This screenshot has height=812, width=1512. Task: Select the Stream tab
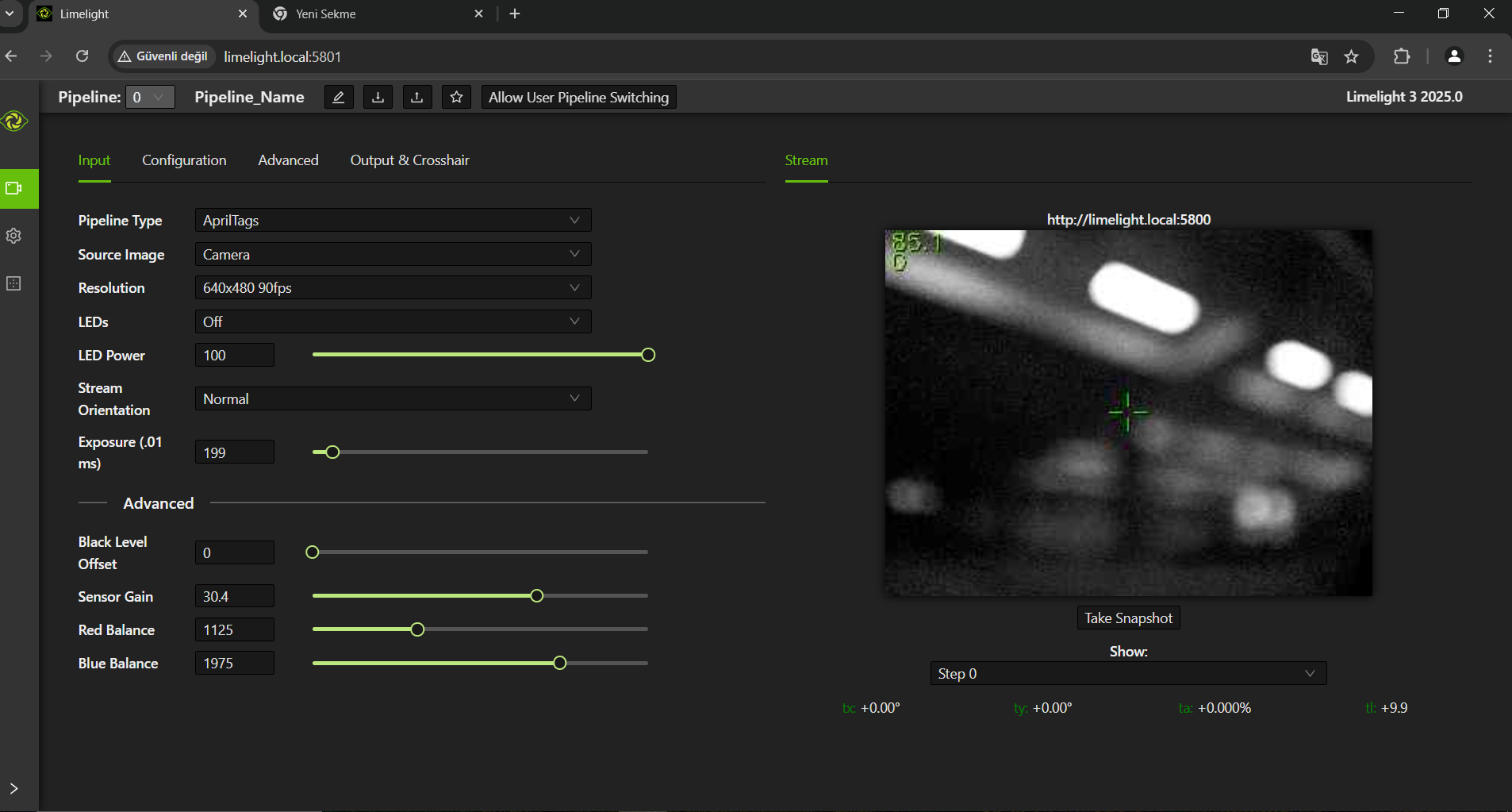[806, 160]
